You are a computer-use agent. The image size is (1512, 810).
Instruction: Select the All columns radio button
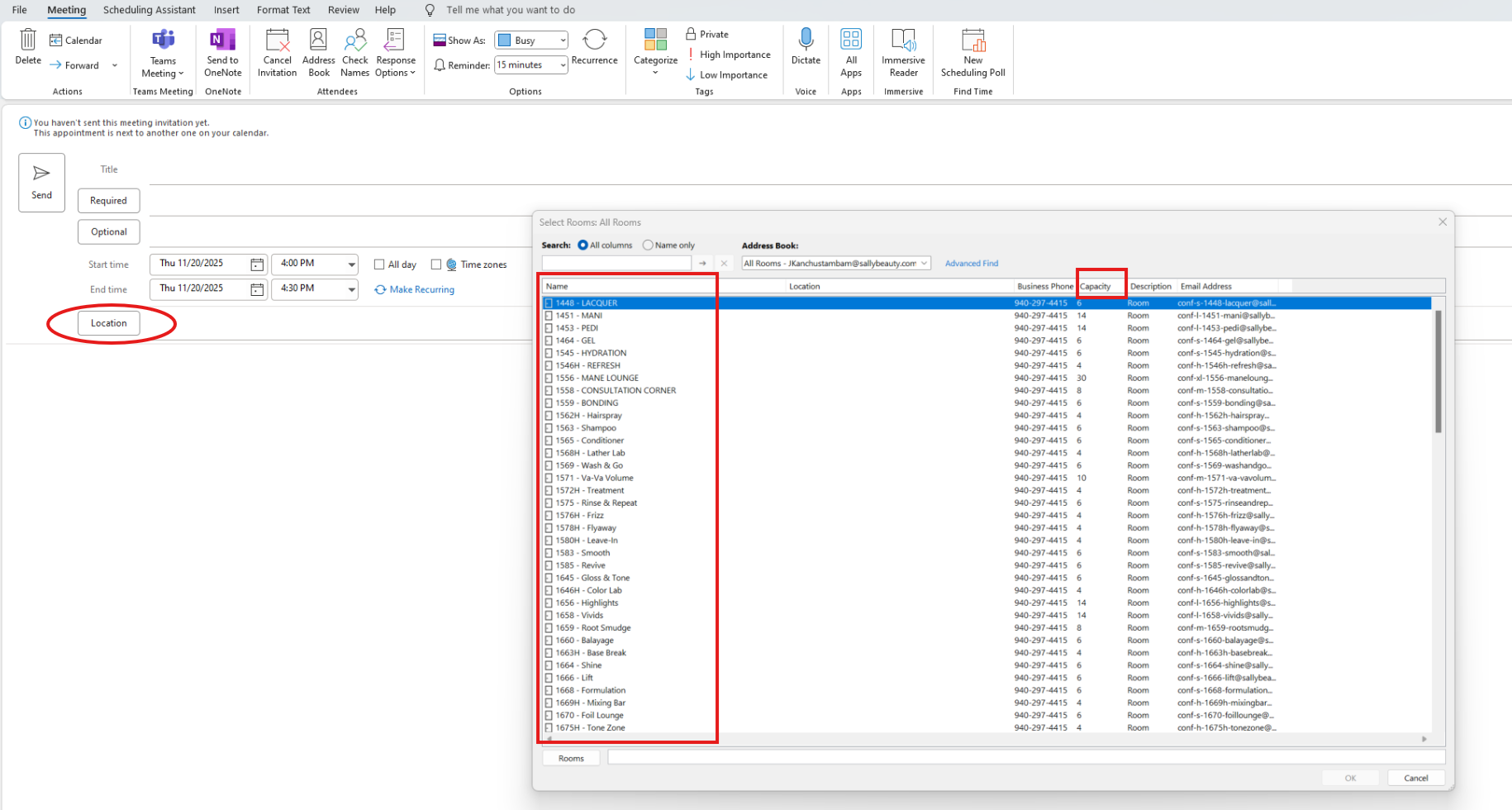(583, 245)
